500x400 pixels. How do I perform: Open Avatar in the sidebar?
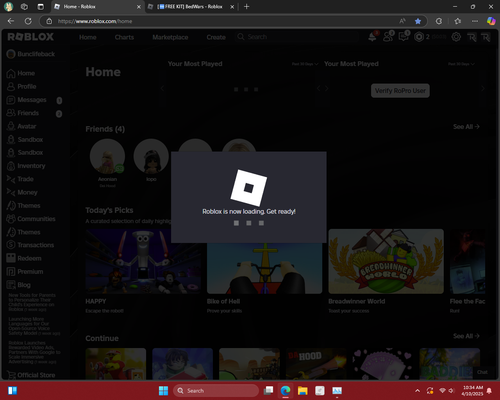pyautogui.click(x=21, y=126)
